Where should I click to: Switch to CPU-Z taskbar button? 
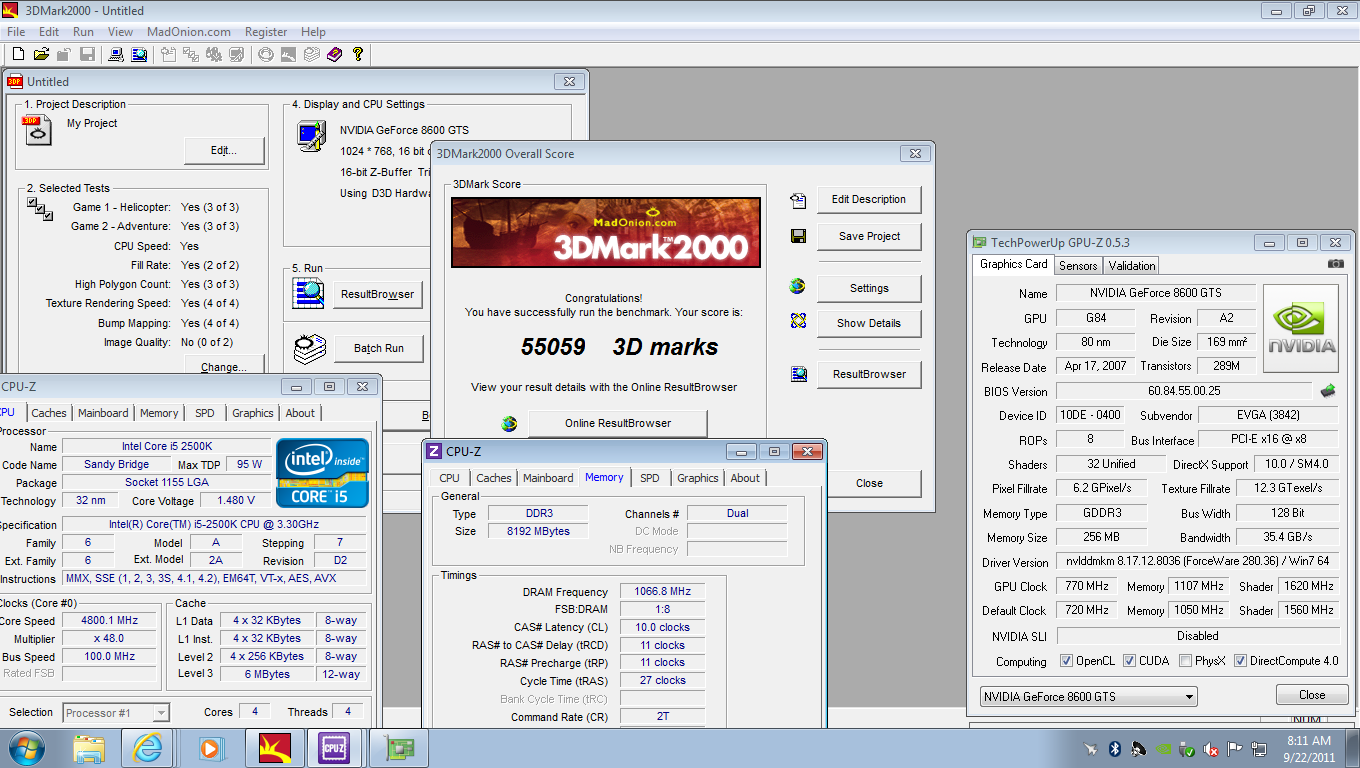[334, 748]
